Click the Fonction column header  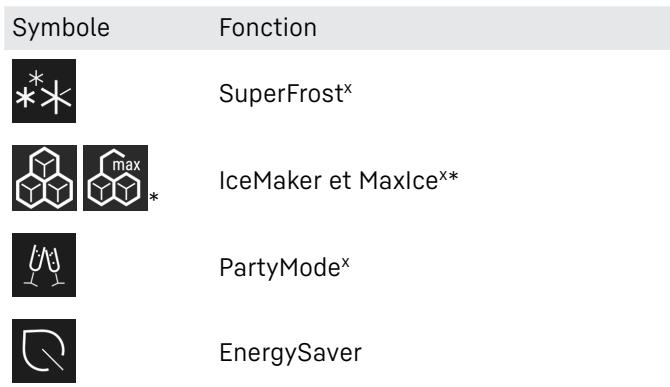point(268,28)
